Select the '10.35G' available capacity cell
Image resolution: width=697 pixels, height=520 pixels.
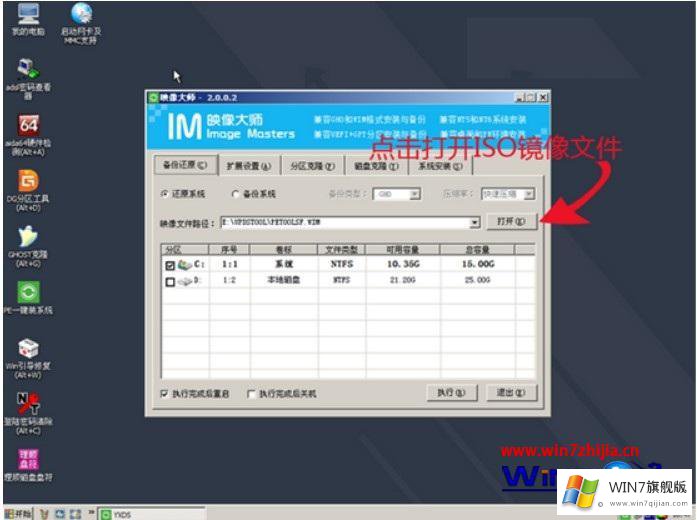point(403,264)
